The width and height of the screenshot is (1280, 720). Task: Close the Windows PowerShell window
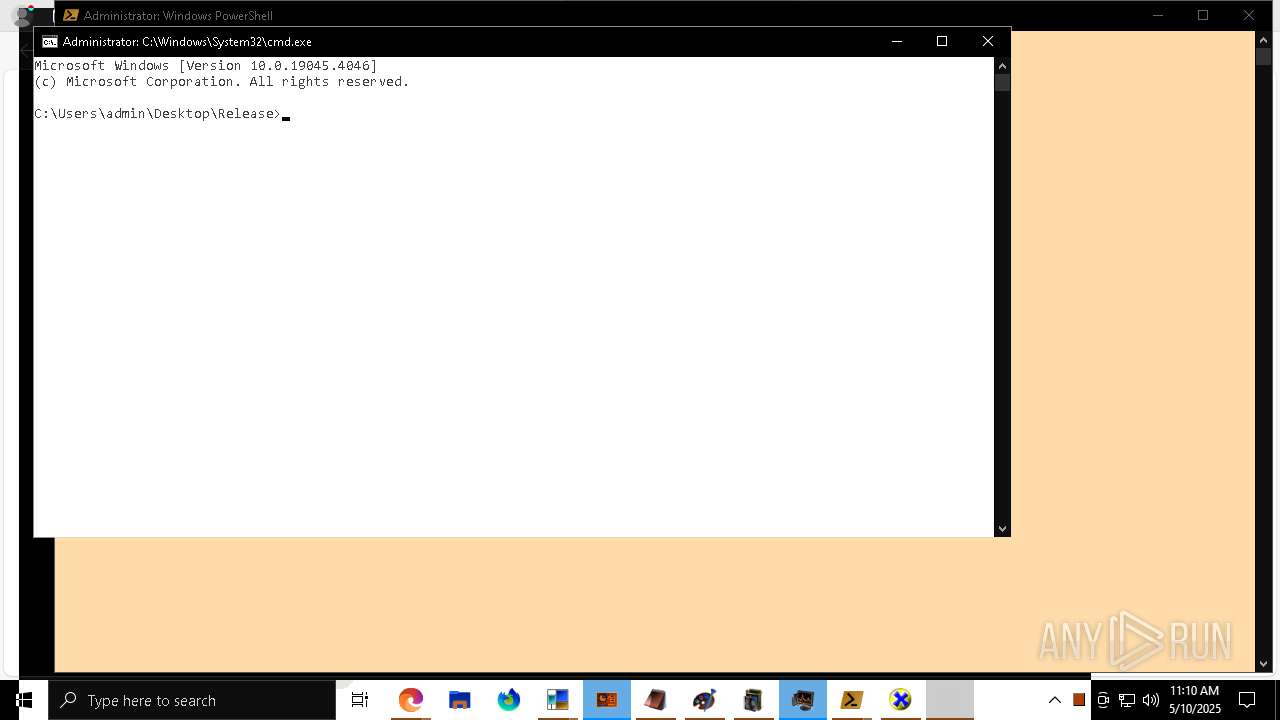(1249, 15)
